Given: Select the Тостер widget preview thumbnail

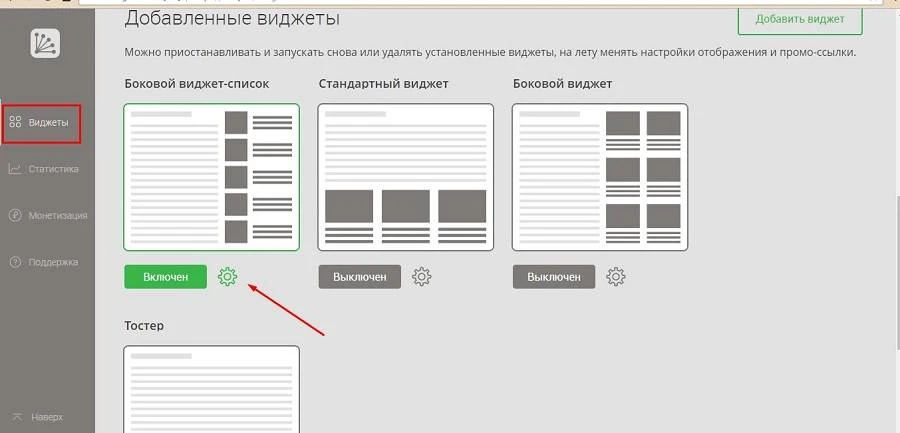Looking at the screenshot, I should click(211, 389).
